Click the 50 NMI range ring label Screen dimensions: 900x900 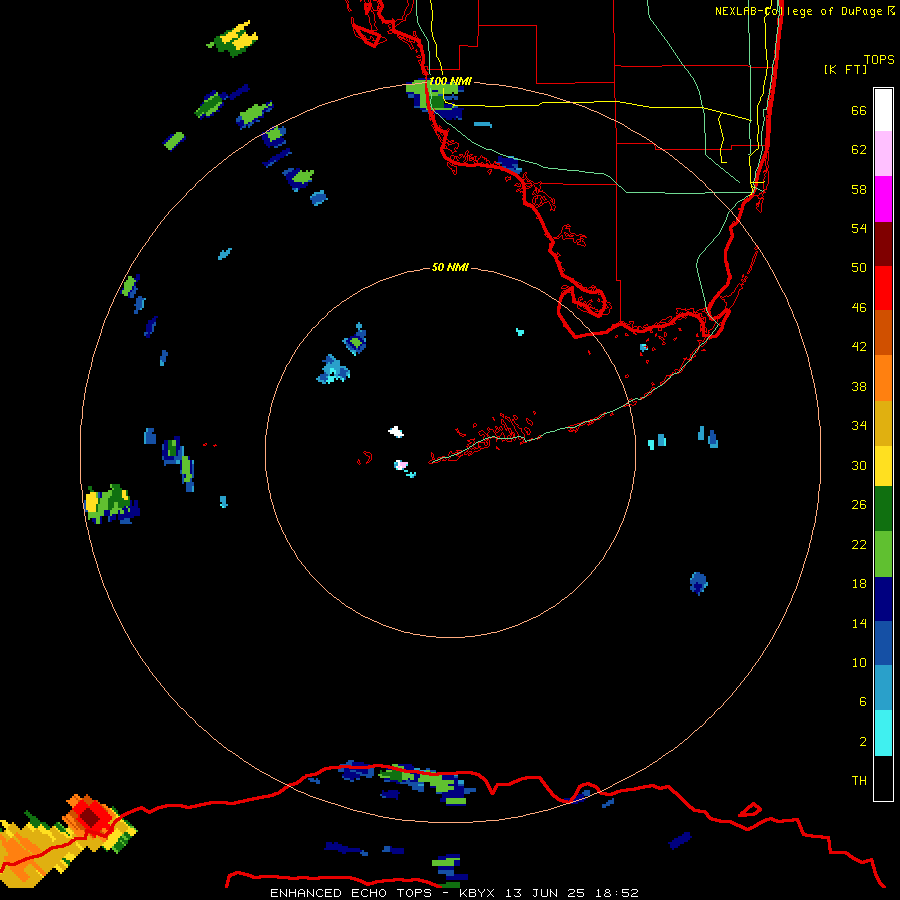pos(449,267)
